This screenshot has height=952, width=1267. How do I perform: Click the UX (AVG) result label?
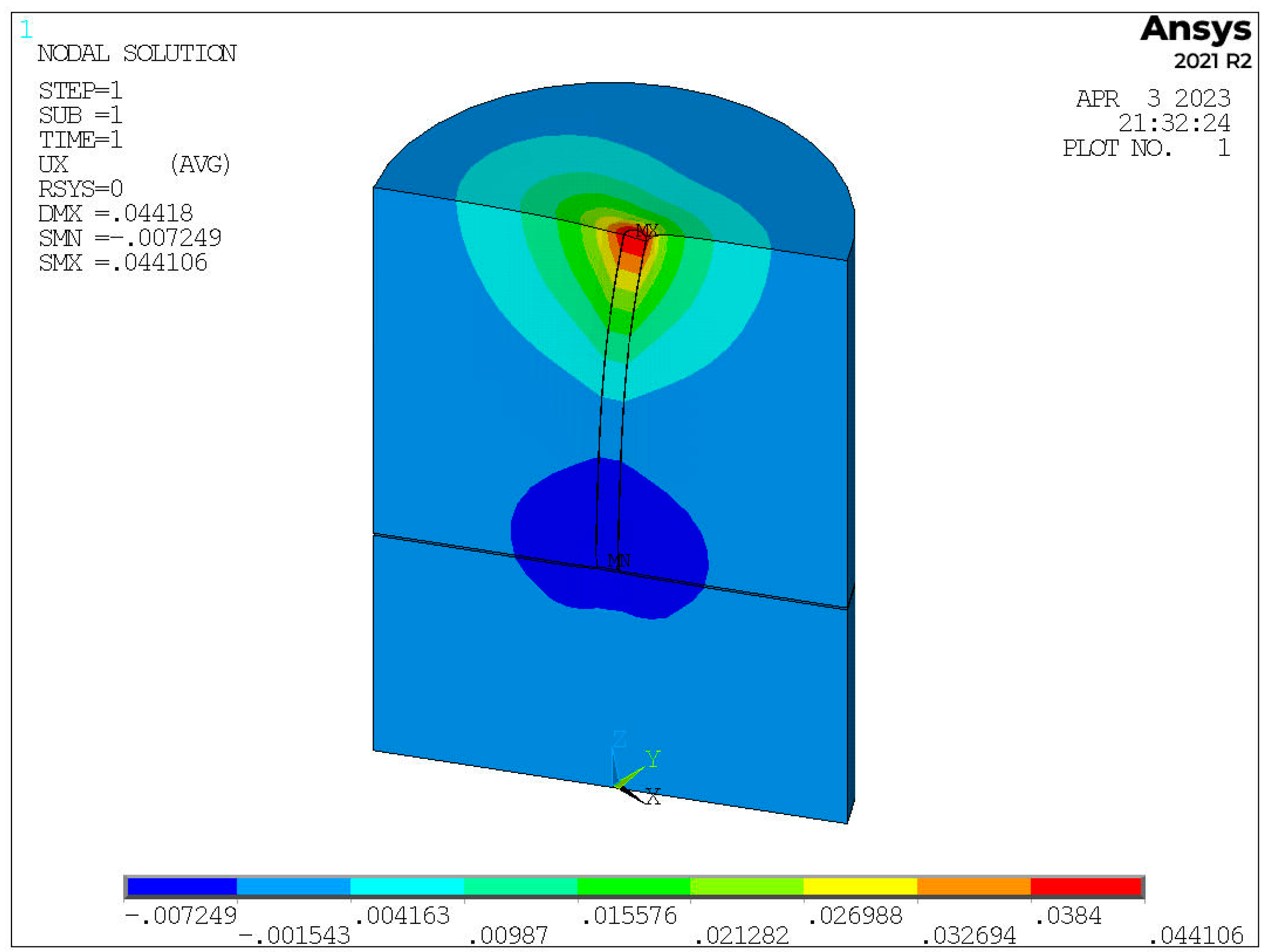pyautogui.click(x=135, y=165)
